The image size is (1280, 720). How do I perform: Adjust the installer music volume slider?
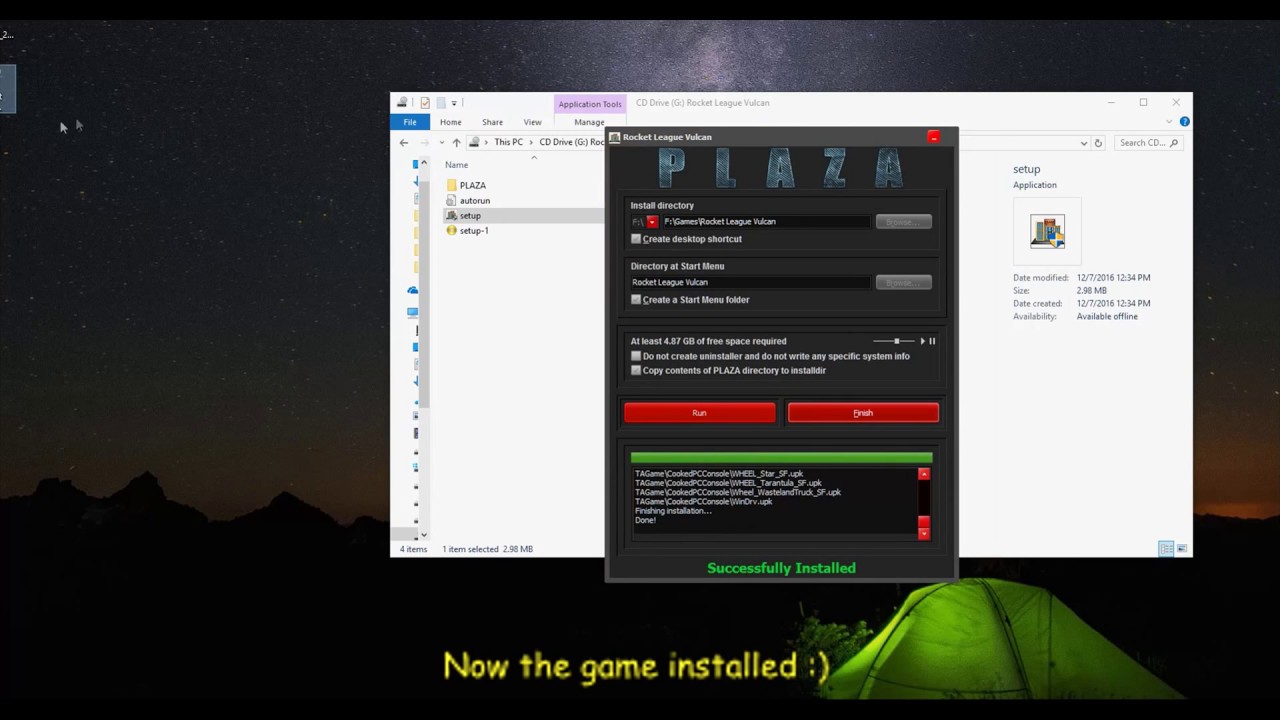point(895,341)
